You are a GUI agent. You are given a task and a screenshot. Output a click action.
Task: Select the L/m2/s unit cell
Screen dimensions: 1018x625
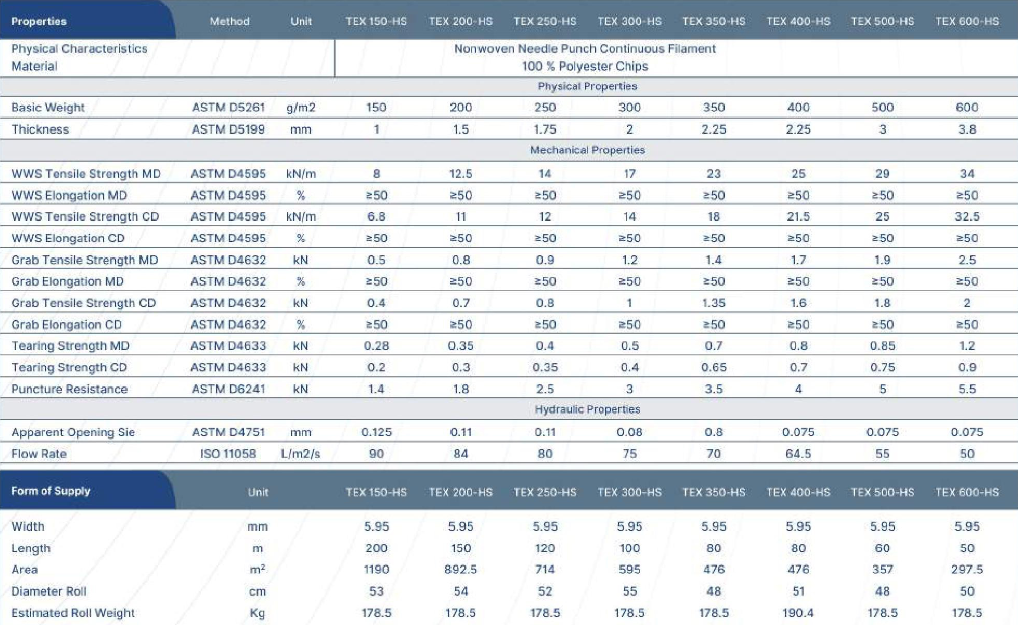coord(300,454)
